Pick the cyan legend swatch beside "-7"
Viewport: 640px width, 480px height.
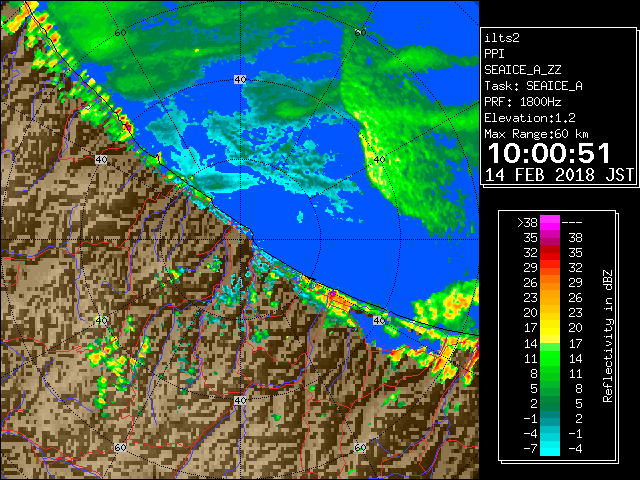tap(550, 449)
